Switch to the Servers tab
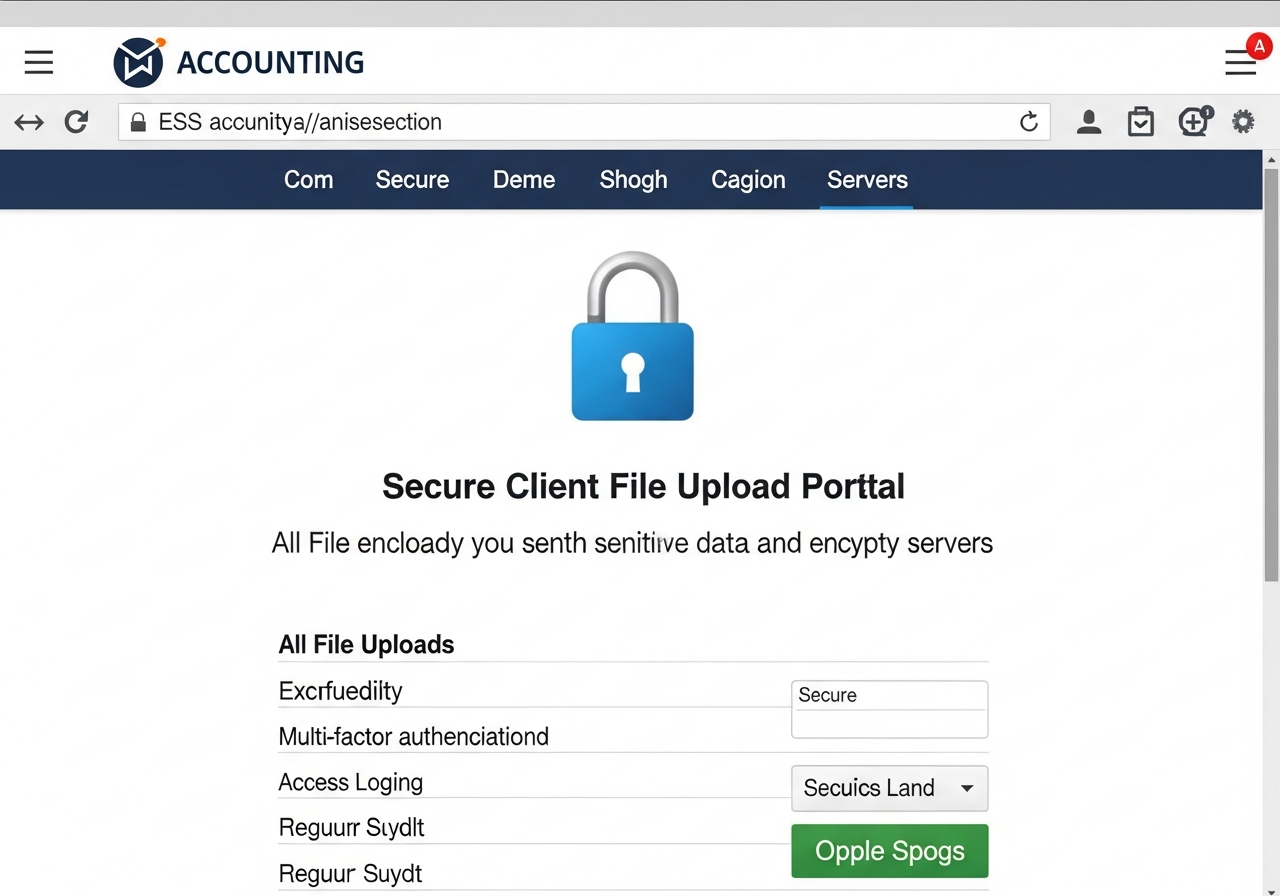 [x=866, y=180]
